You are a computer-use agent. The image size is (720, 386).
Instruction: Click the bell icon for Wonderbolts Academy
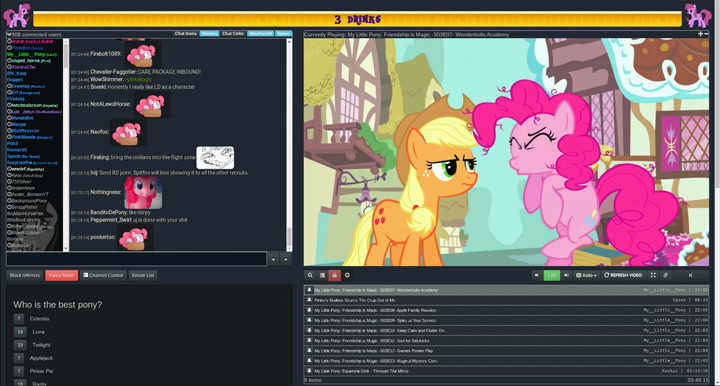click(309, 290)
